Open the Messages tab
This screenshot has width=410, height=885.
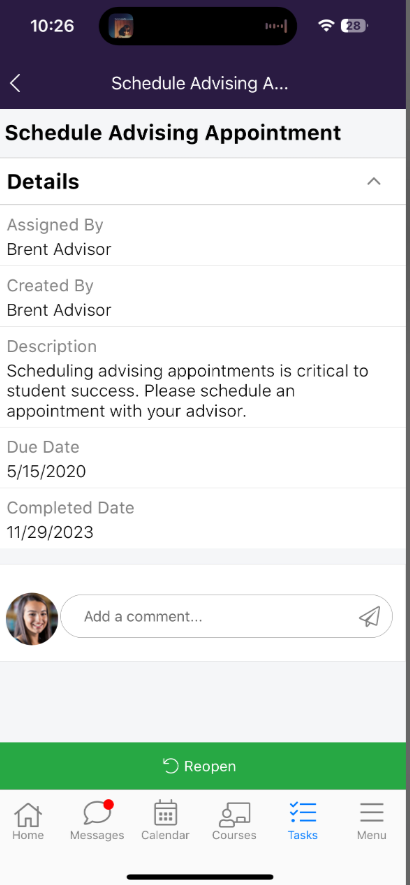coord(97,821)
